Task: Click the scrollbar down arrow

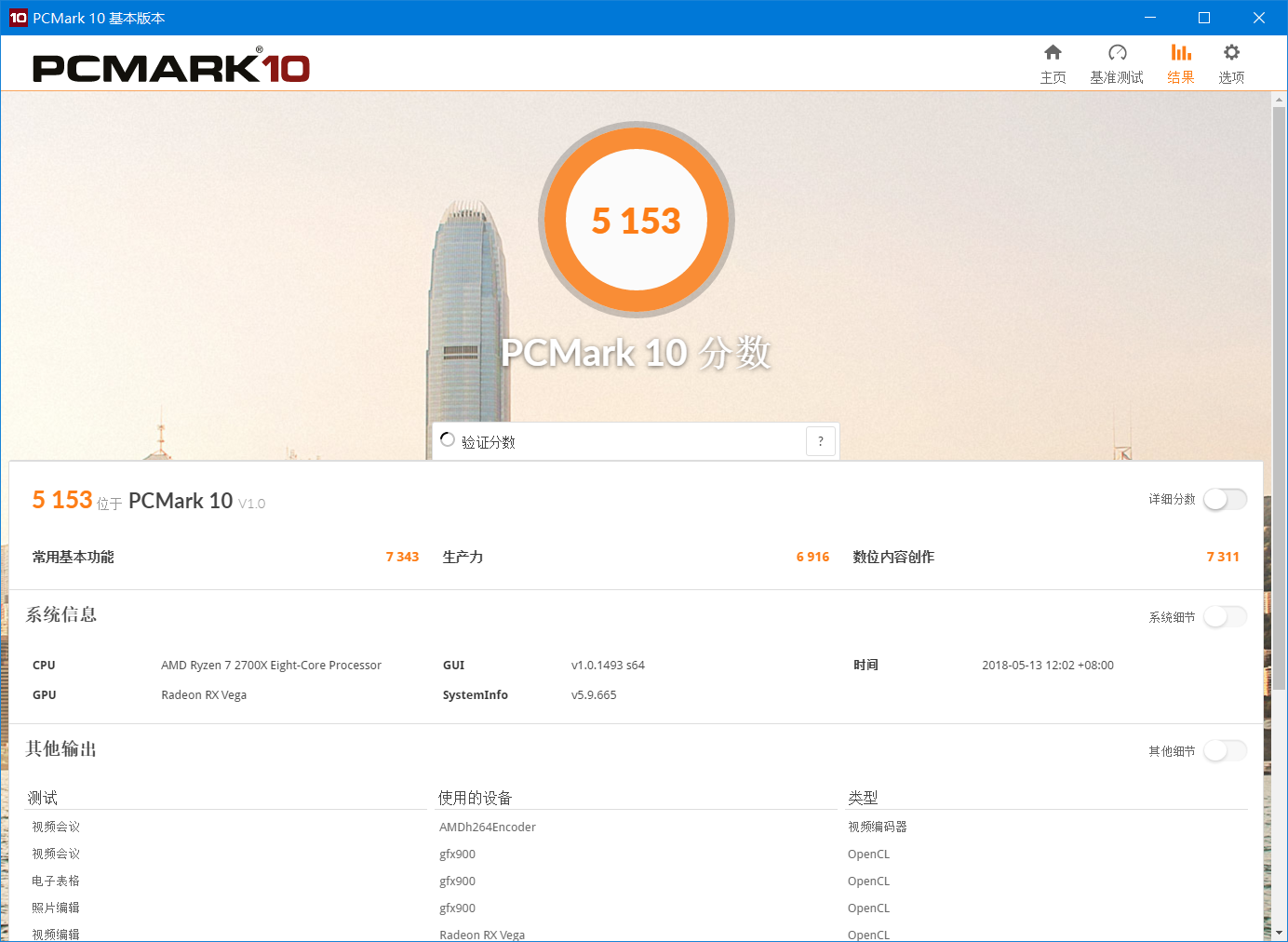Action: [1279, 932]
